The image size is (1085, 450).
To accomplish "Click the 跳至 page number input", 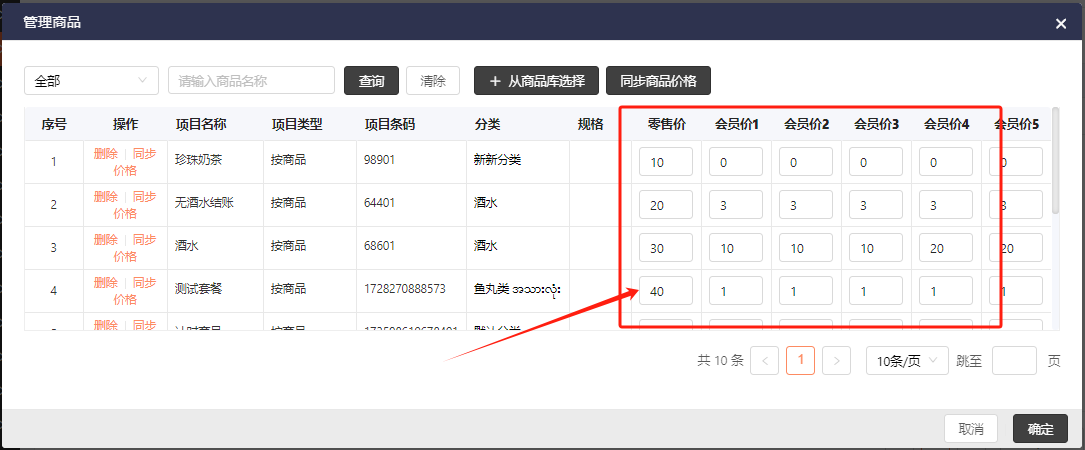I will pos(1013,360).
